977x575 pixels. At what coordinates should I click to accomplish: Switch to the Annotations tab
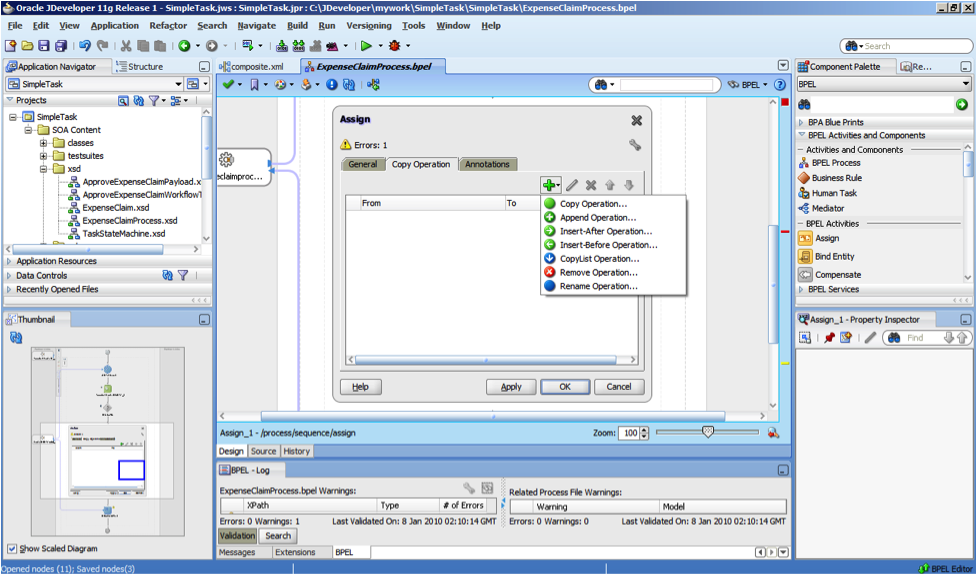point(487,164)
